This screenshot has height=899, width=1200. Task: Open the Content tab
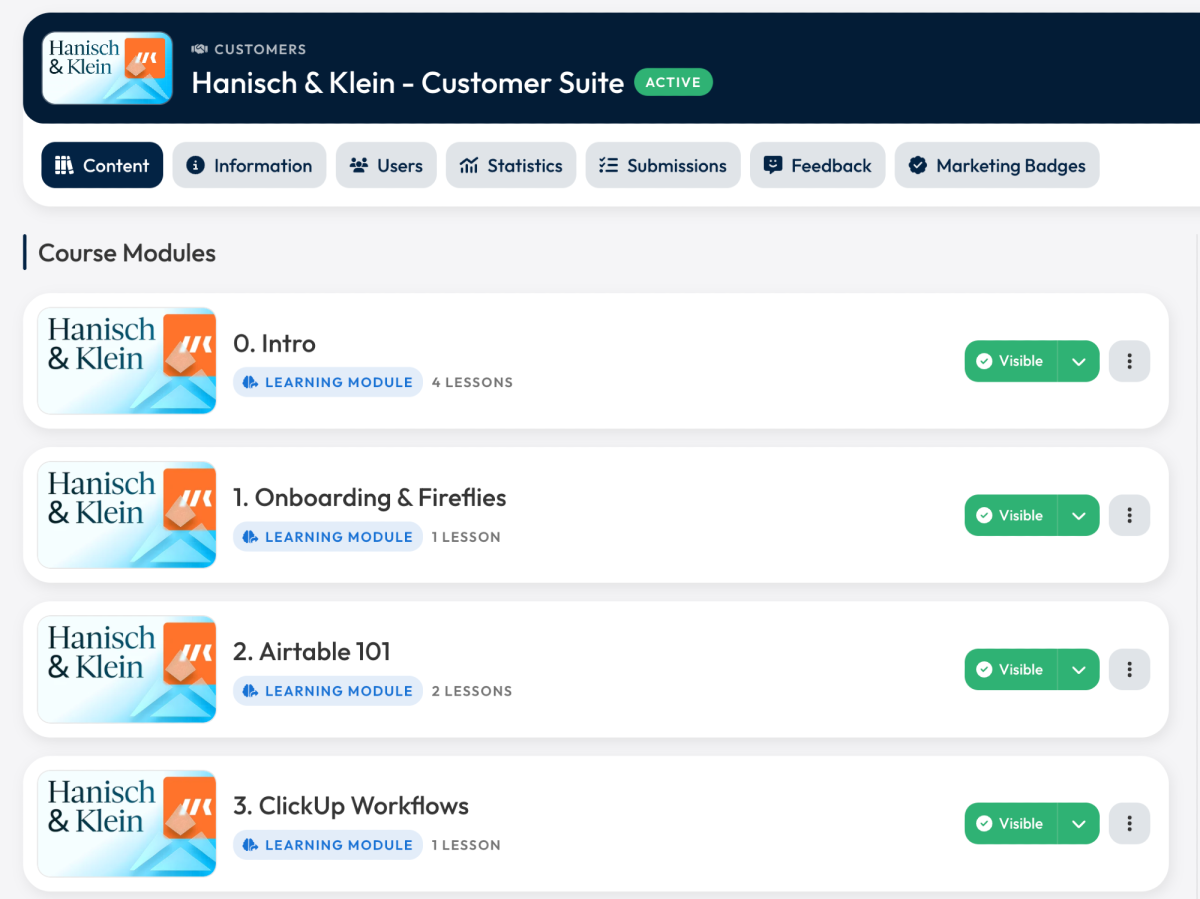102,165
